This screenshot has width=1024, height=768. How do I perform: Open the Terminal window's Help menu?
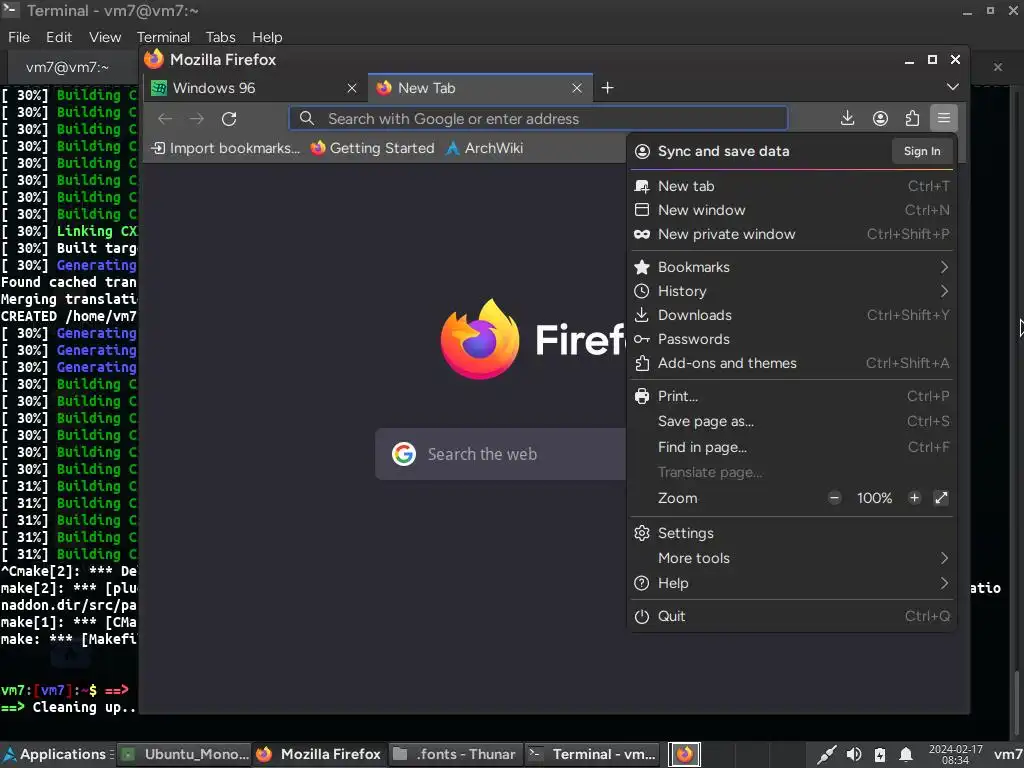(x=267, y=37)
